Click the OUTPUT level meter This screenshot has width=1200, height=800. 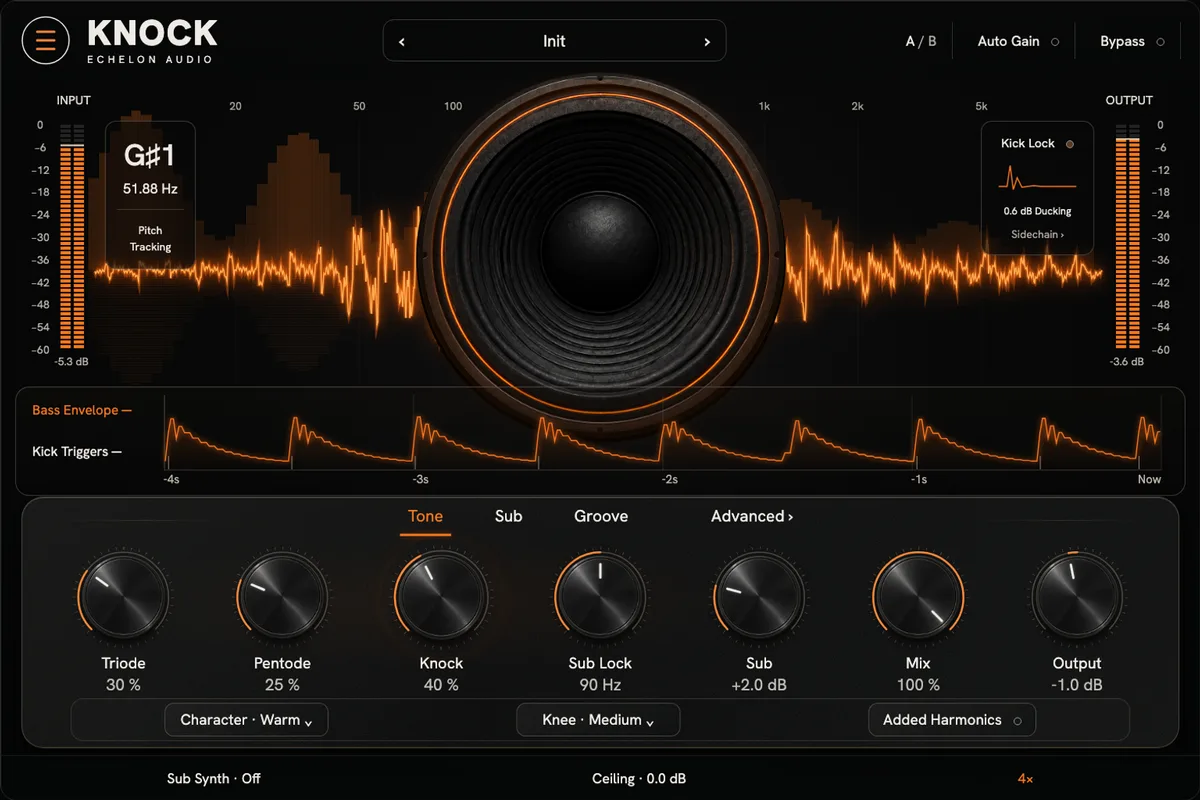pyautogui.click(x=1127, y=235)
